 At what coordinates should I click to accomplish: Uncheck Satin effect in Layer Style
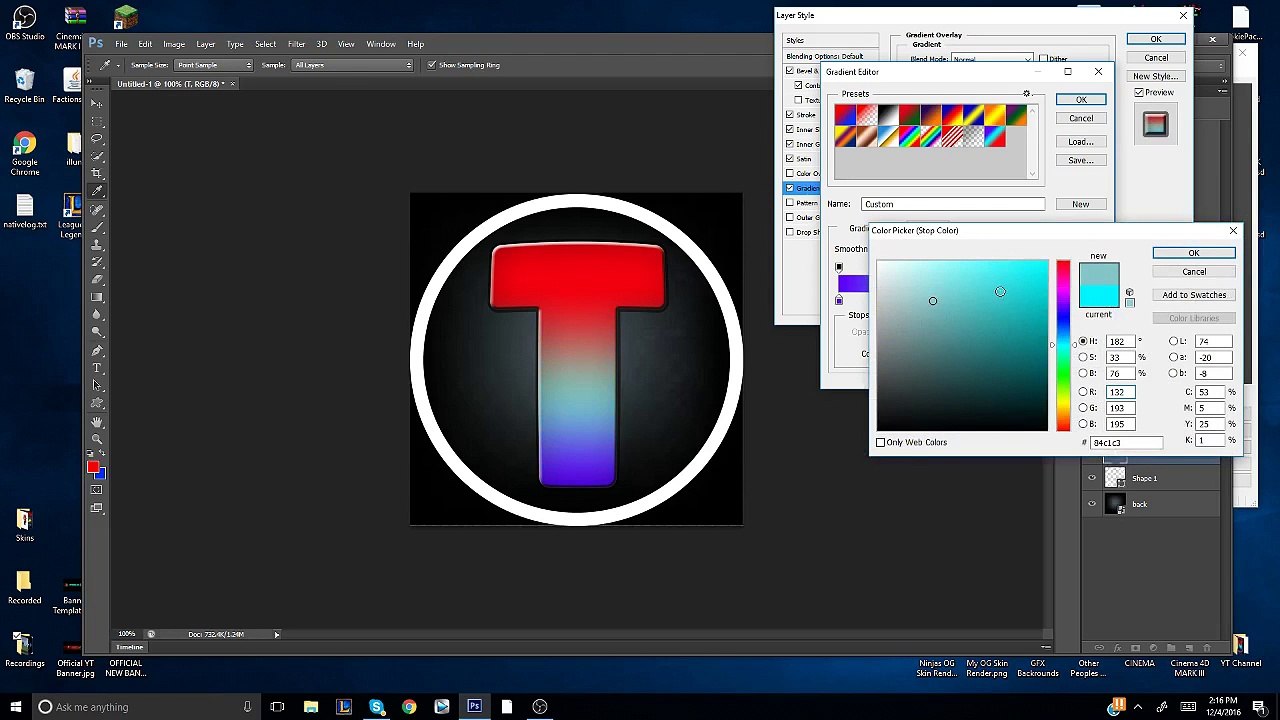click(790, 159)
